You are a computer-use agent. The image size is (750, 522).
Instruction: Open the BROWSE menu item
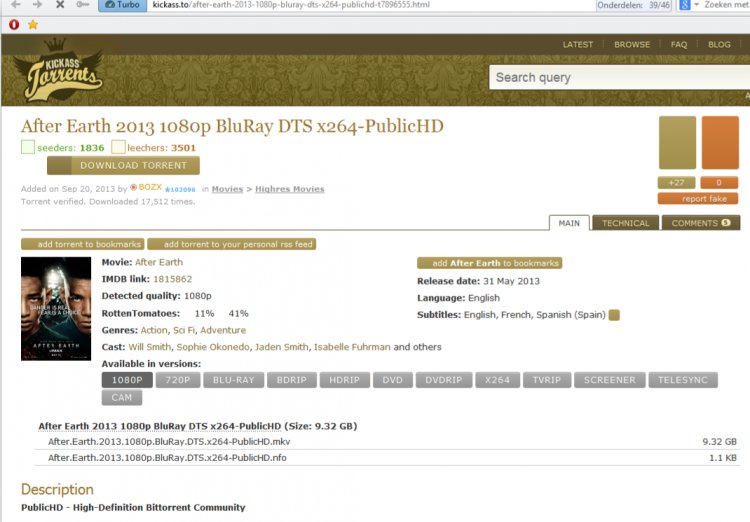(x=632, y=44)
